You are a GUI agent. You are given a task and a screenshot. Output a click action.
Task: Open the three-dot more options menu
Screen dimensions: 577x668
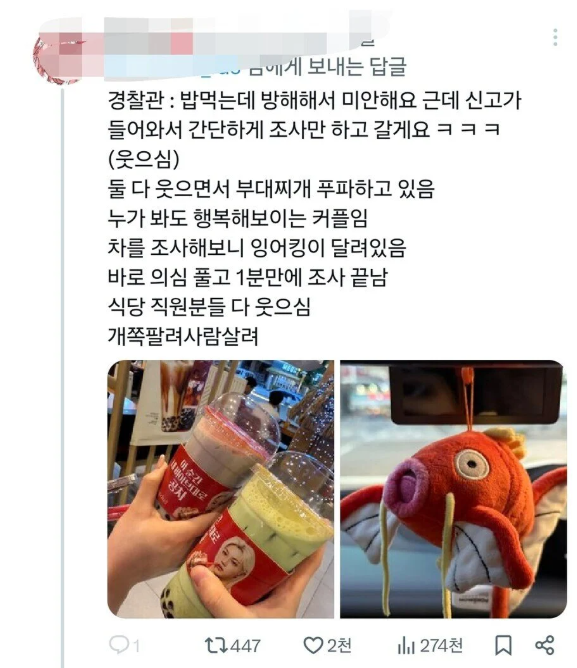[555, 37]
